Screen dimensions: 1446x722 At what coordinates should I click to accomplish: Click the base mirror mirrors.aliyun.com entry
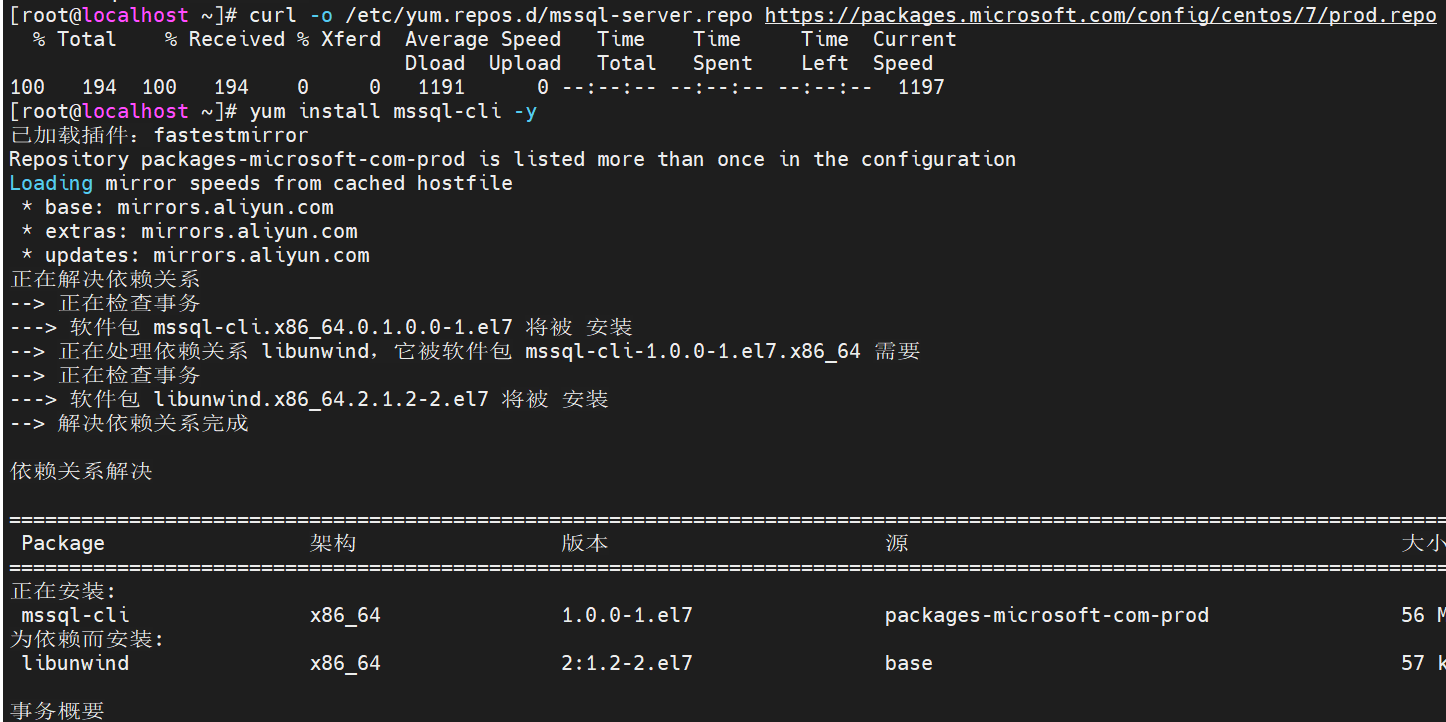[225, 207]
